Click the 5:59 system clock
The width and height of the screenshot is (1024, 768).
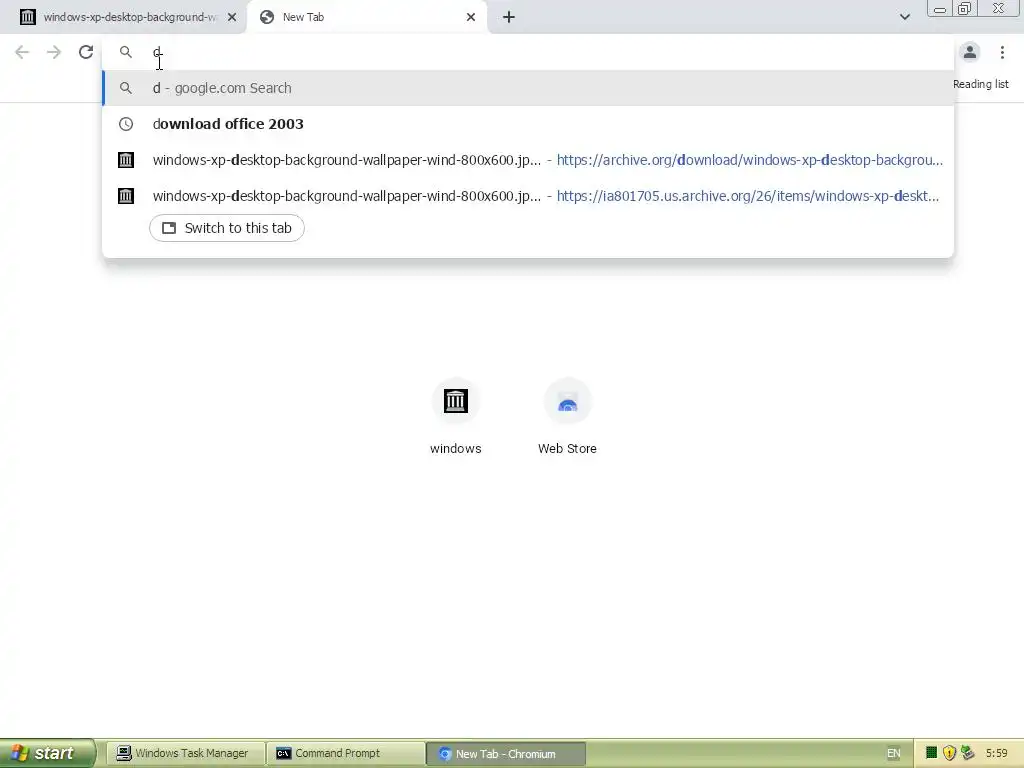pos(996,753)
